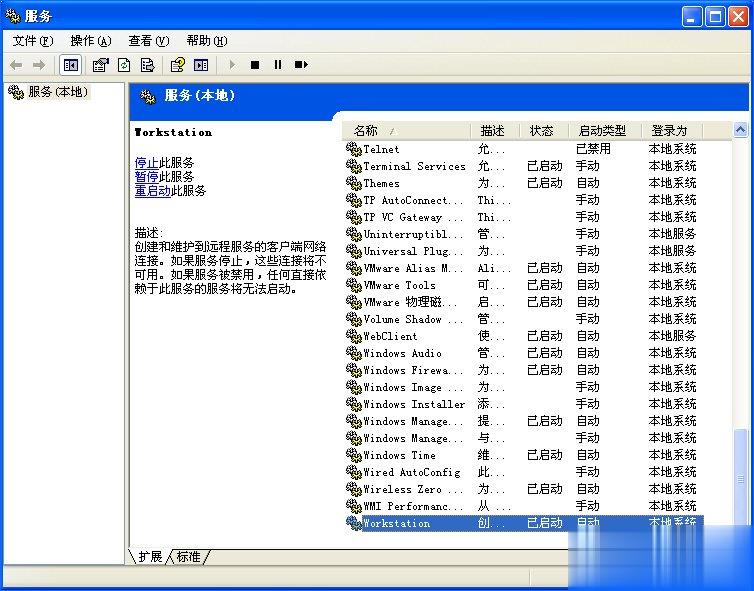Sort by the 启动类型 column header
The width and height of the screenshot is (754, 591).
(605, 130)
